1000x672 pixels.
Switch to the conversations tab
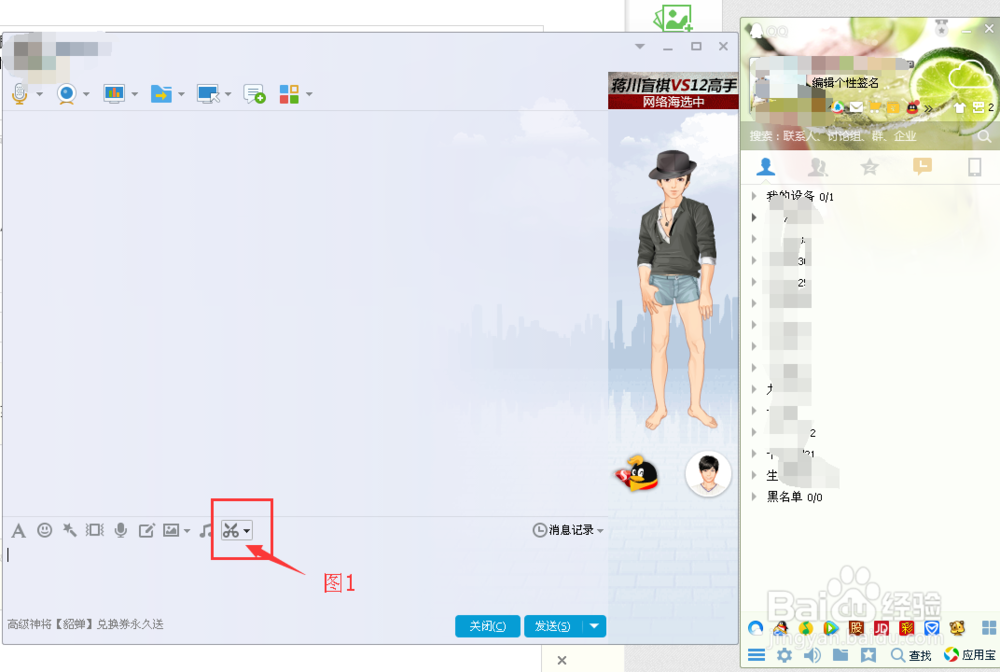(922, 167)
